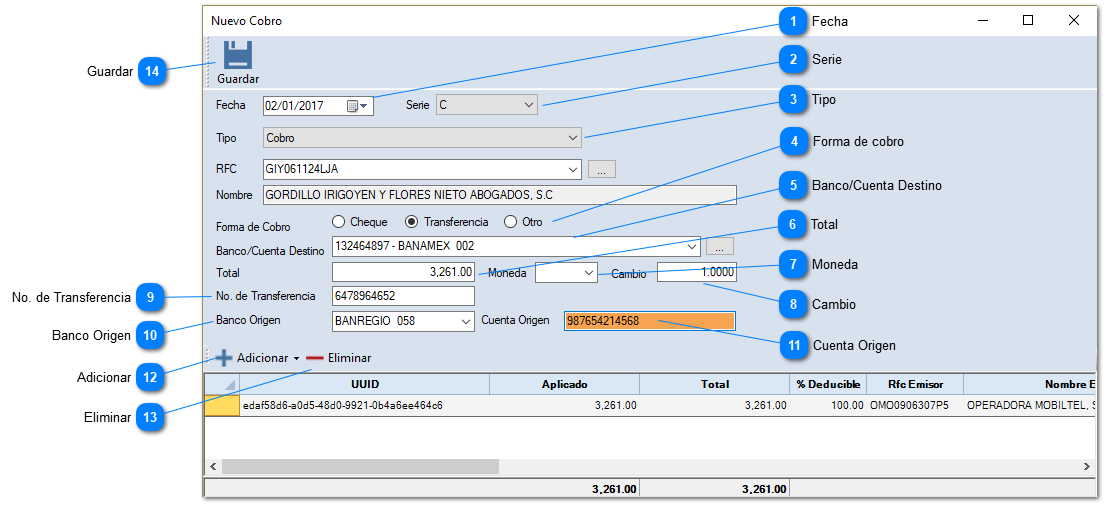Select the Otro radio button
1106x506 pixels.
510,222
